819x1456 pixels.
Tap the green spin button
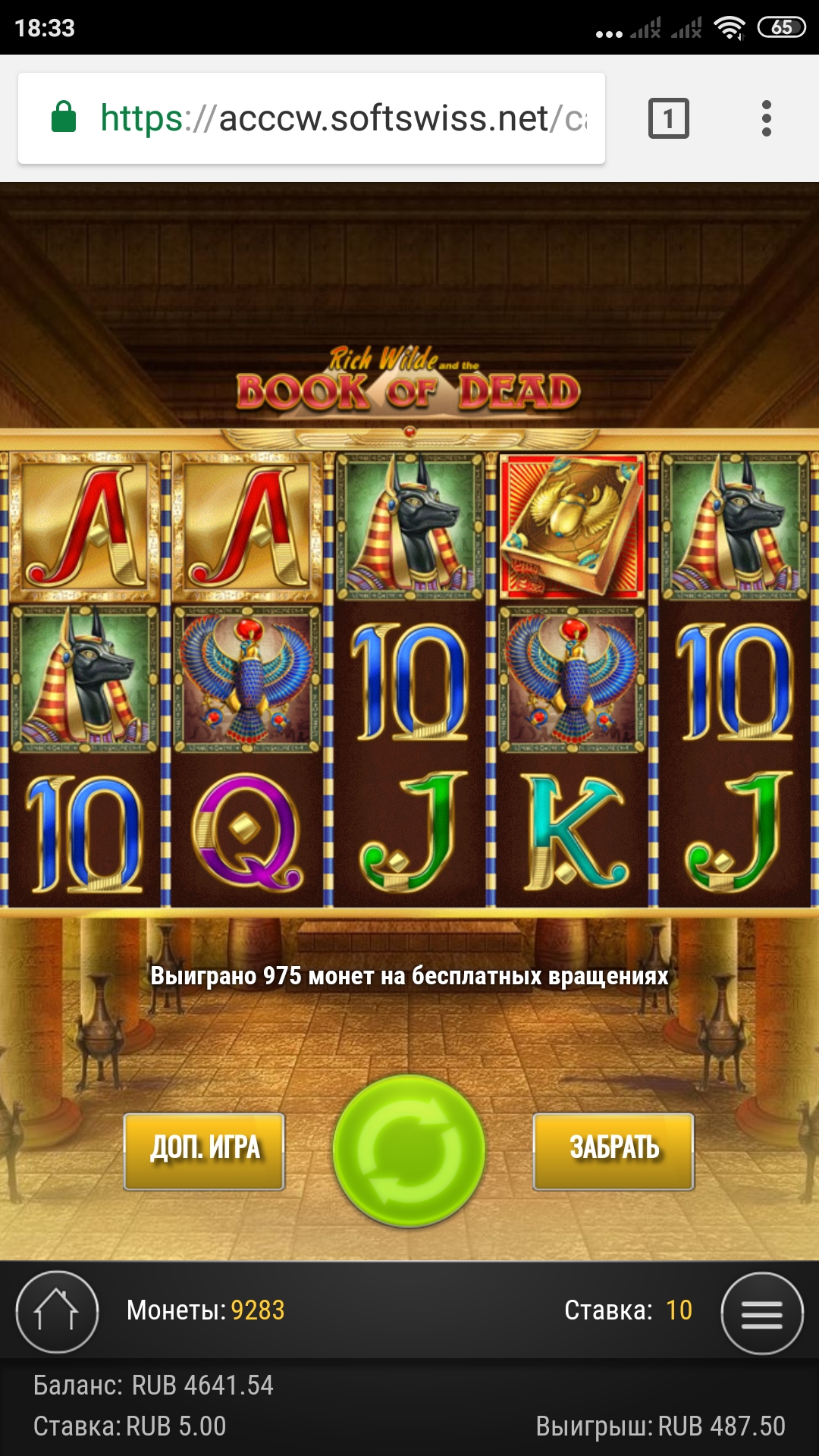[409, 1150]
